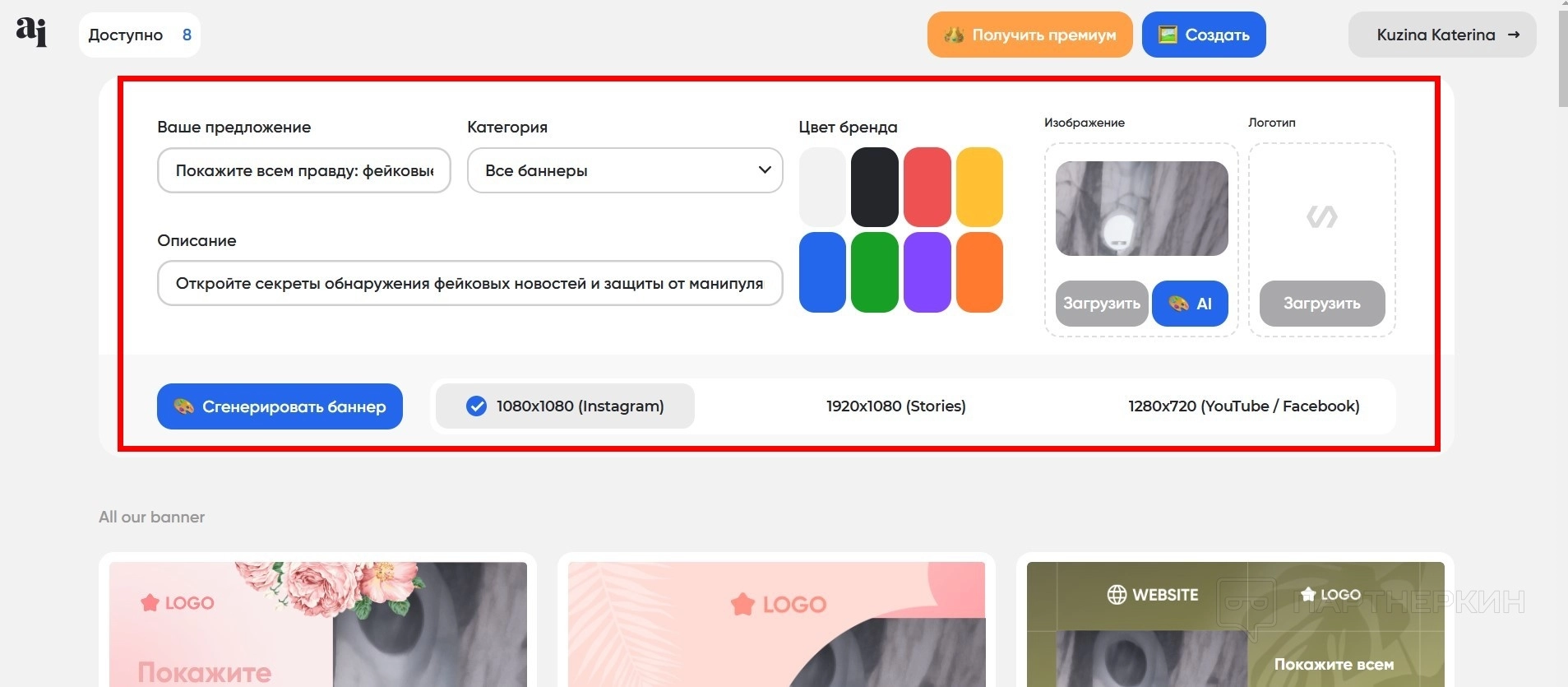Image resolution: width=1568 pixels, height=687 pixels.
Task: Select the 1080x1080 (Instagram) size option
Action: pos(565,406)
